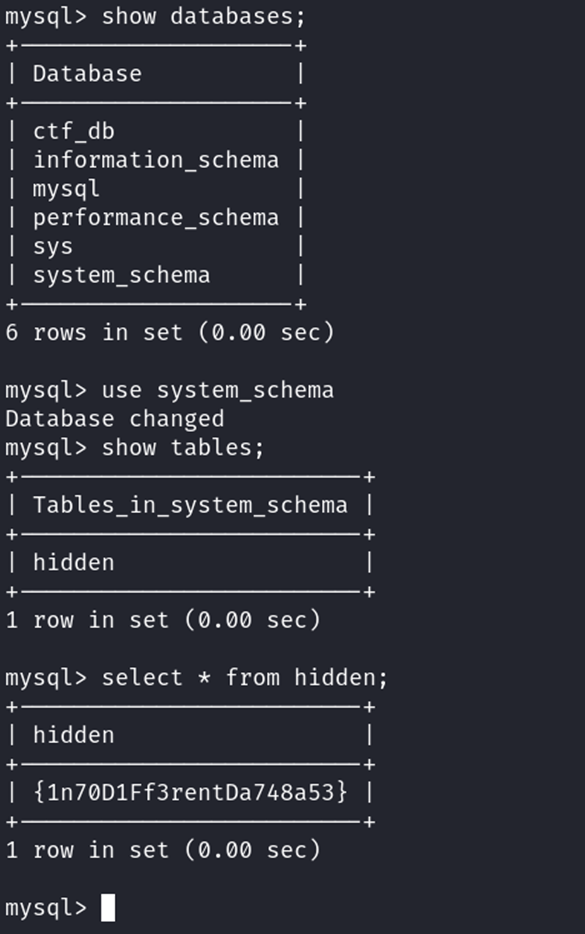Screen dimensions: 585x934
Task: Click the 'show tables;' command
Action: point(183,447)
